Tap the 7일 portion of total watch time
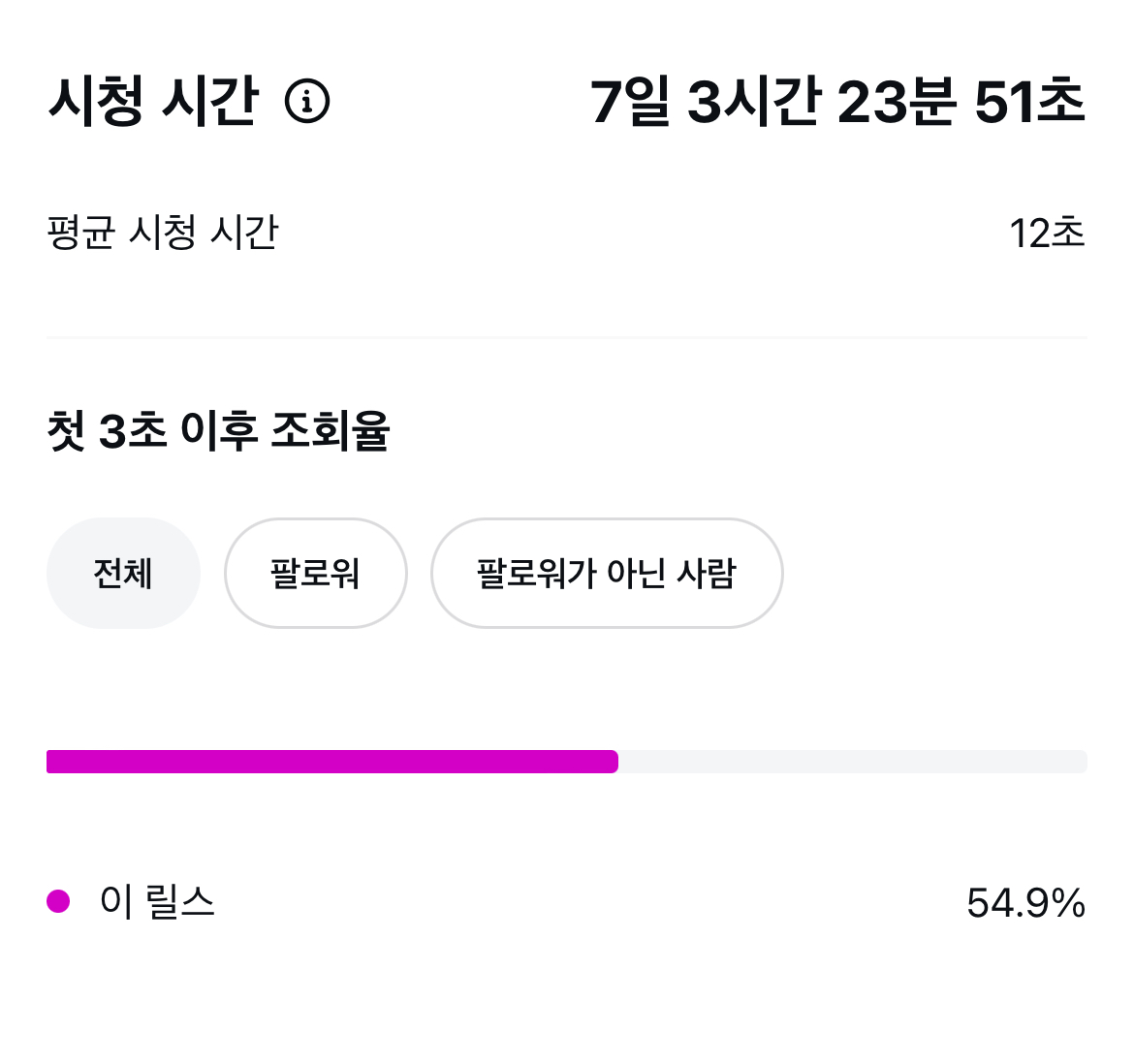1134x1064 pixels. point(630,101)
